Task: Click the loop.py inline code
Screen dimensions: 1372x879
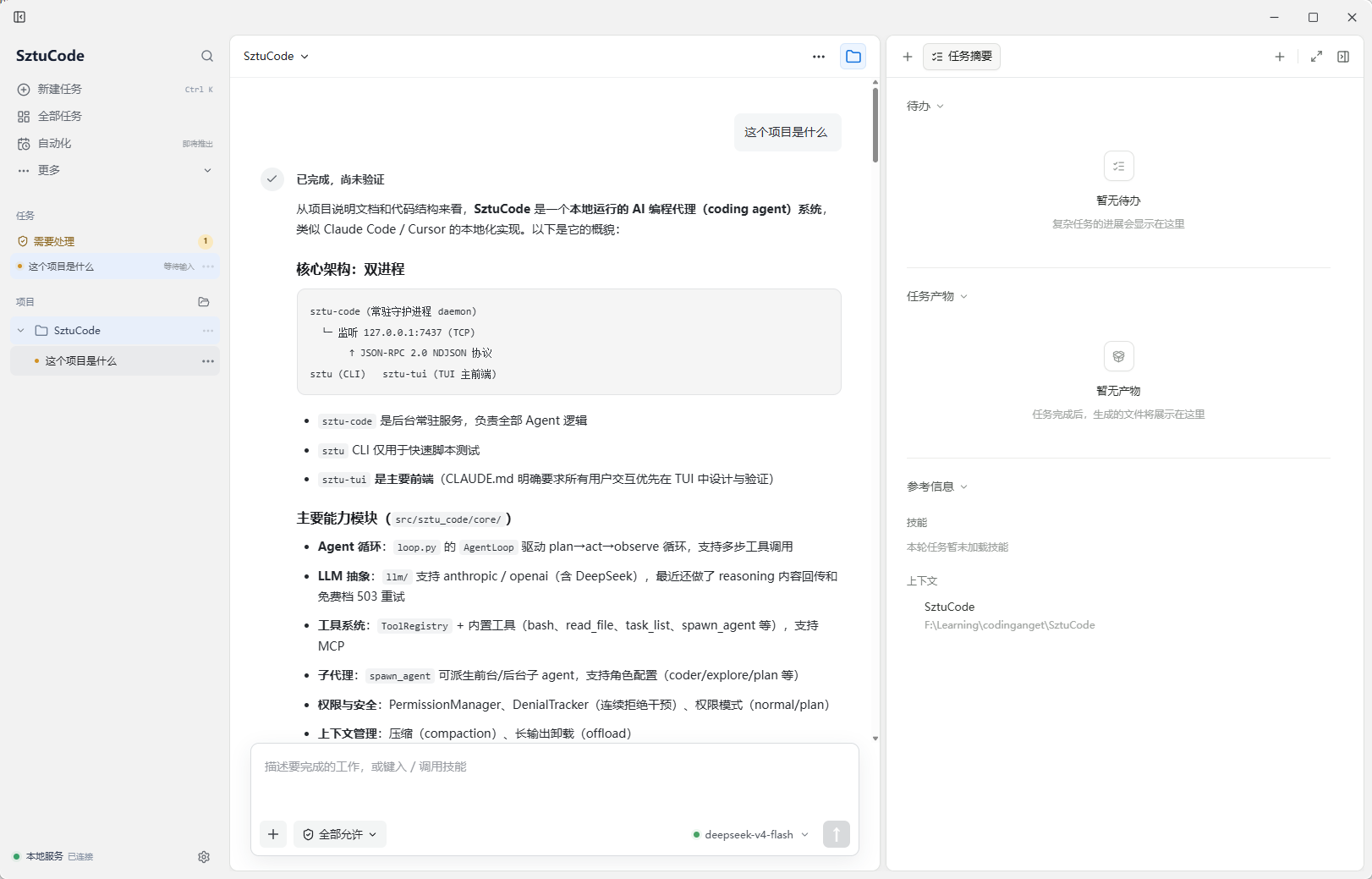Action: point(417,547)
